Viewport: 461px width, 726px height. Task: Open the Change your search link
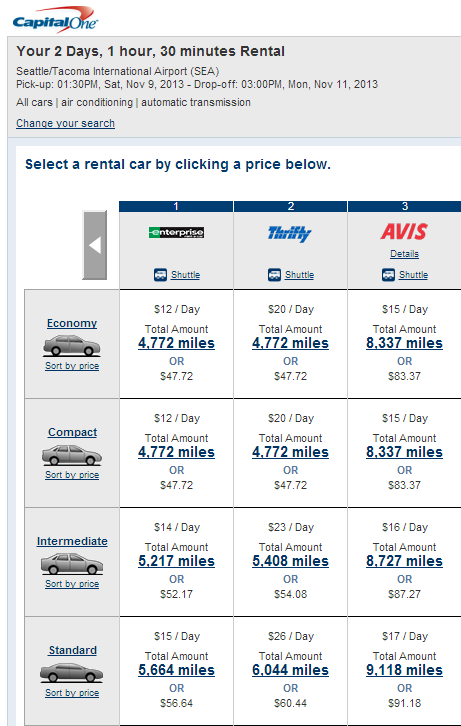65,123
